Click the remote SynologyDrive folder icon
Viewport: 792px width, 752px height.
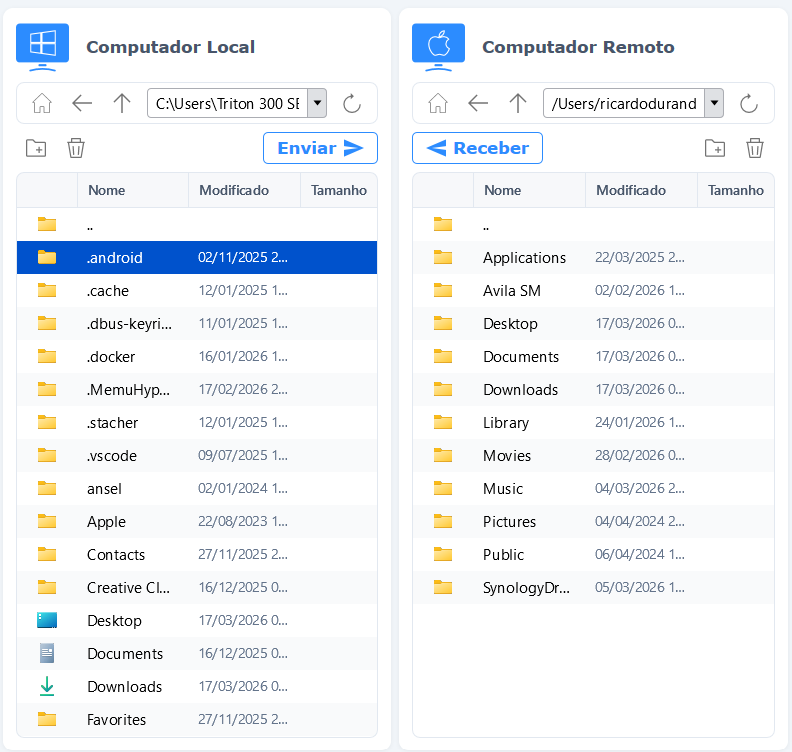click(443, 587)
